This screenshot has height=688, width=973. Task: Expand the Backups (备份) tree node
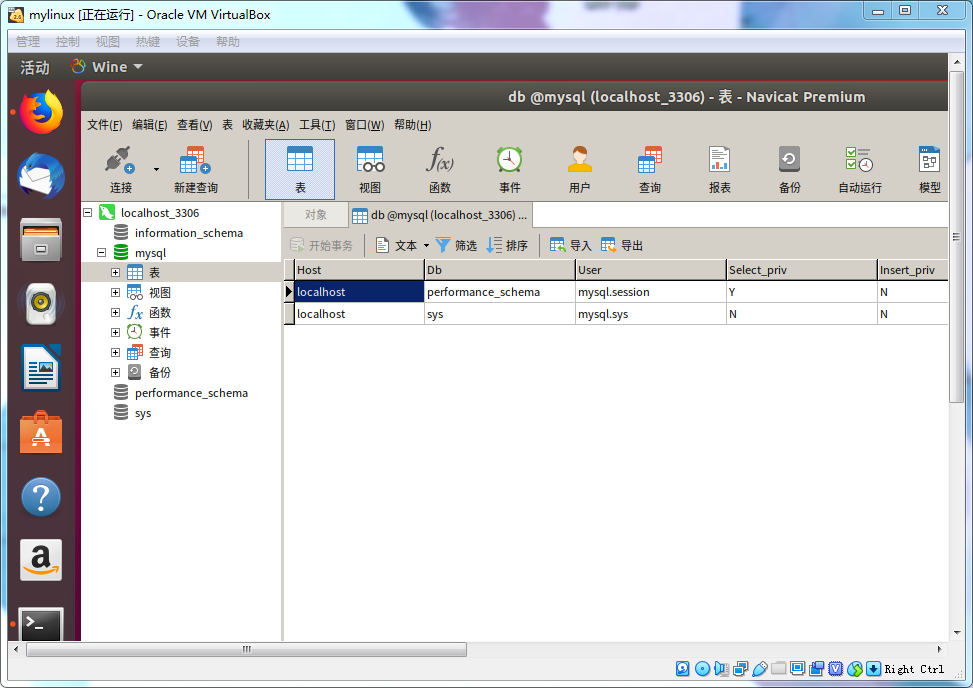pyautogui.click(x=115, y=372)
